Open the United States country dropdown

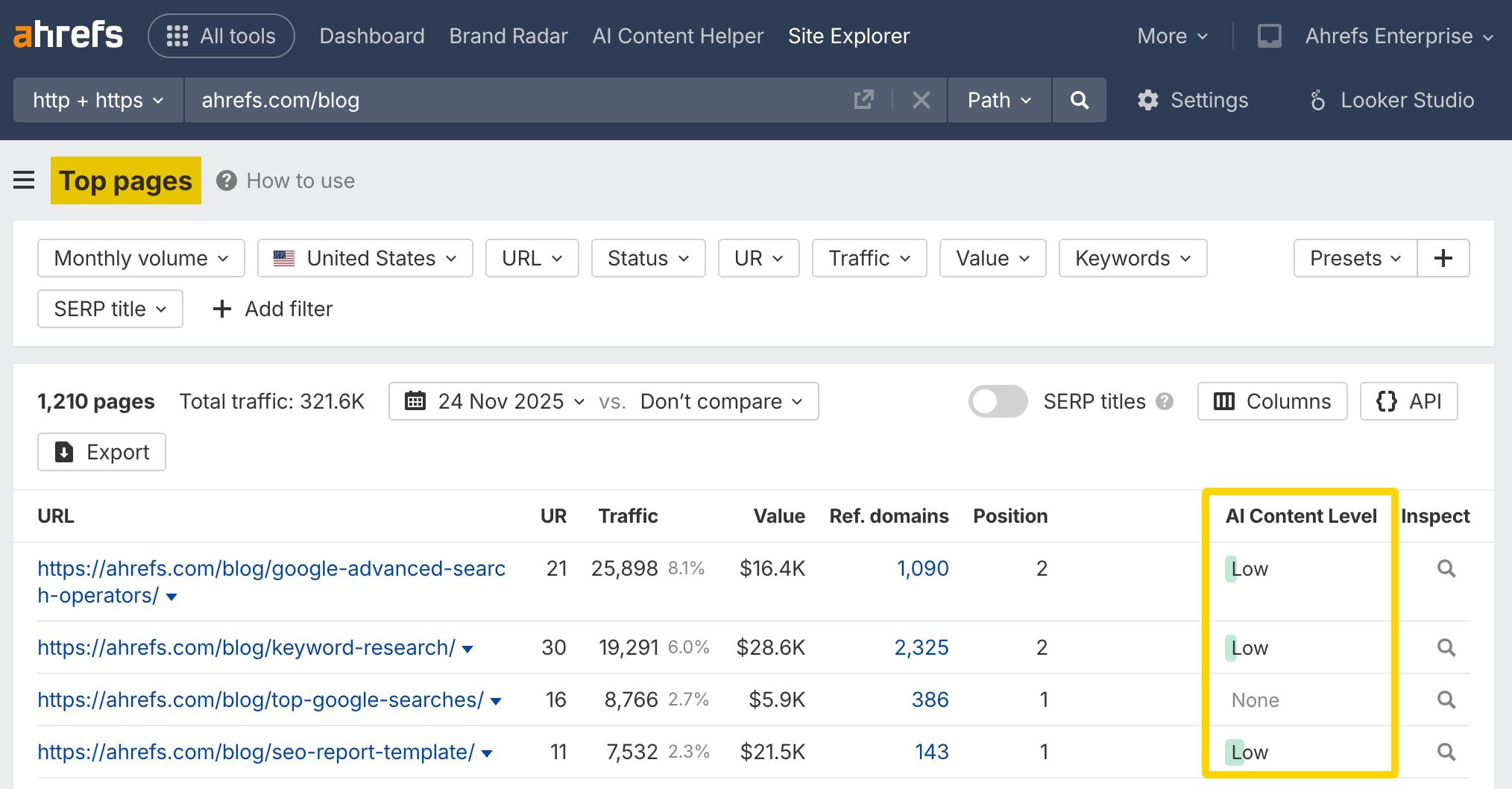pyautogui.click(x=365, y=258)
